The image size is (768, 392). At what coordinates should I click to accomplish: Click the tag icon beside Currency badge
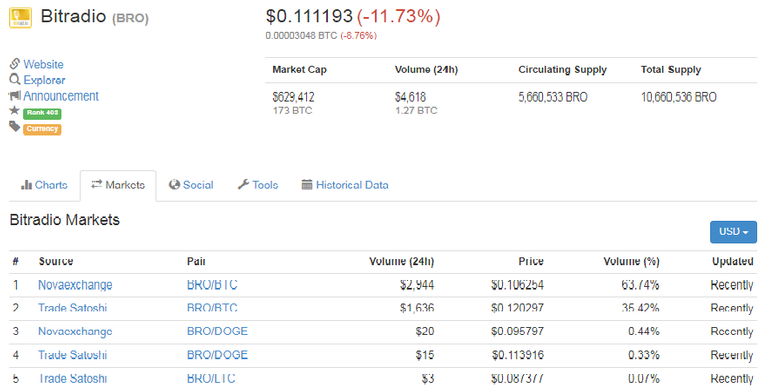tap(15, 127)
